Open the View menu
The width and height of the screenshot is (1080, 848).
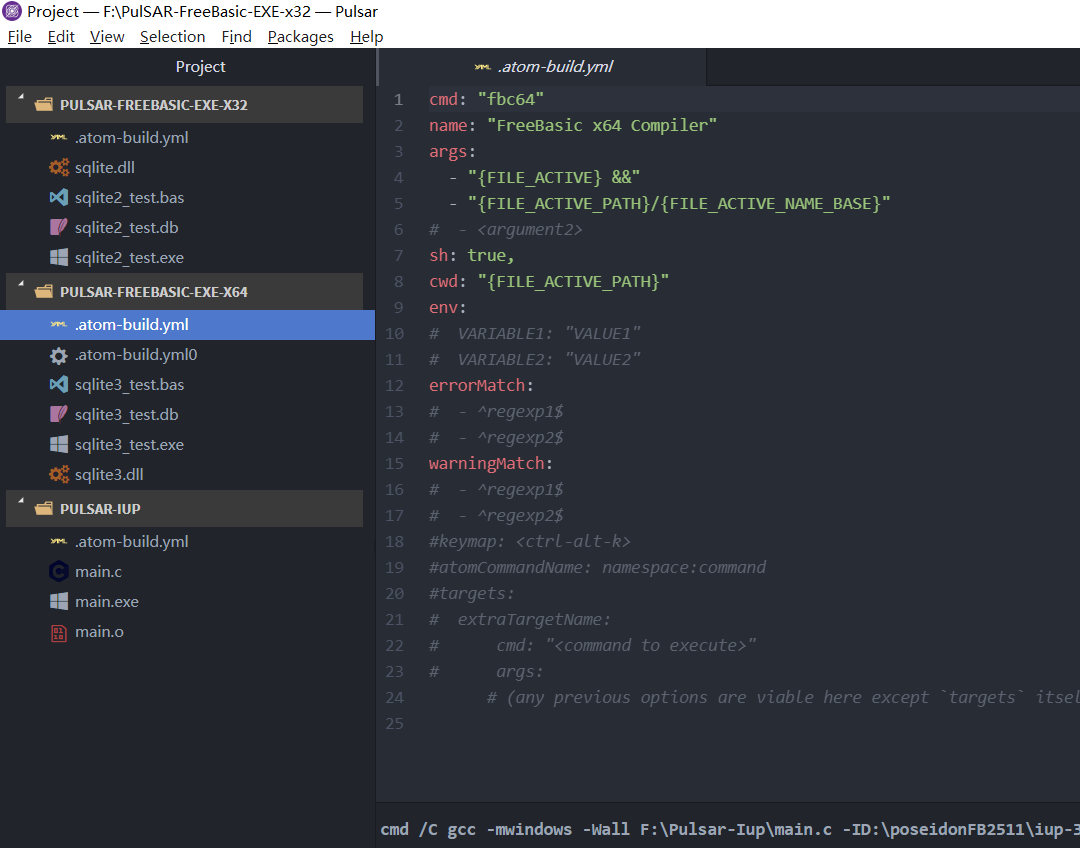[107, 37]
